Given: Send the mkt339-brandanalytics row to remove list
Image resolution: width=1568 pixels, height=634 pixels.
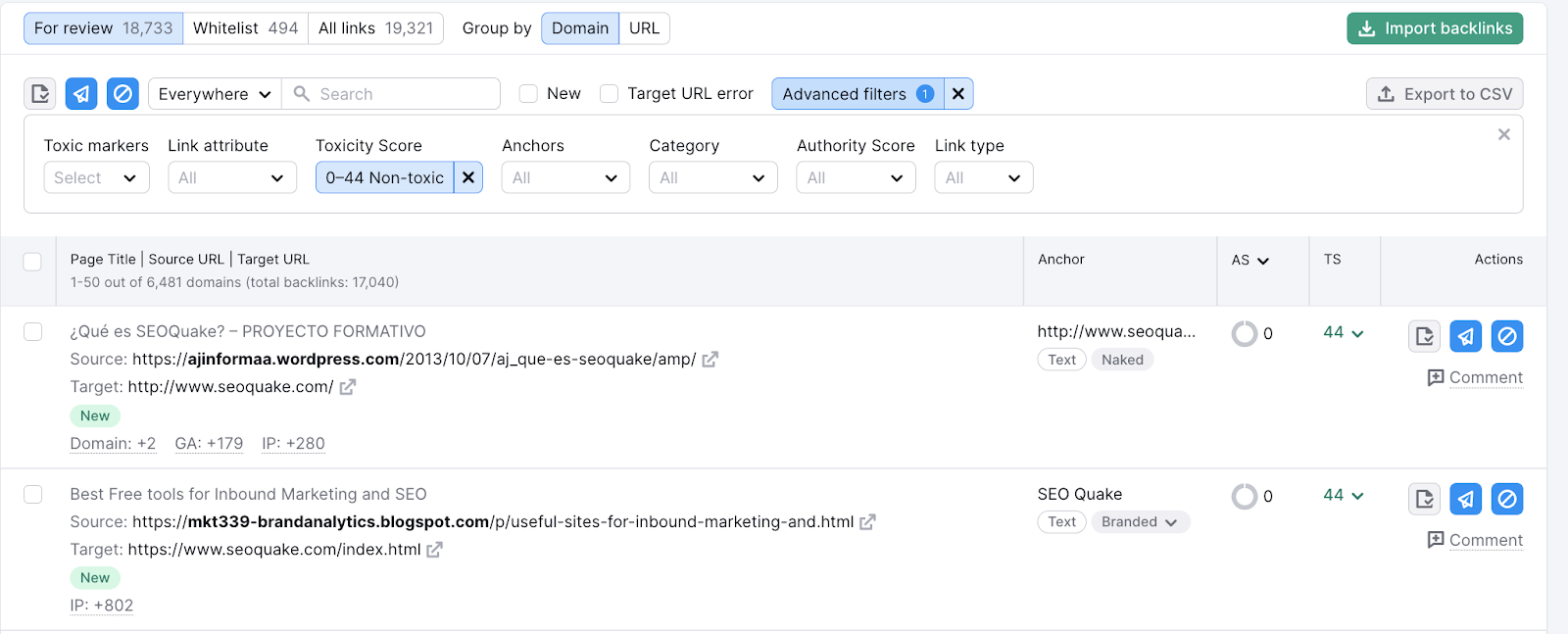Looking at the screenshot, I should pyautogui.click(x=1466, y=499).
